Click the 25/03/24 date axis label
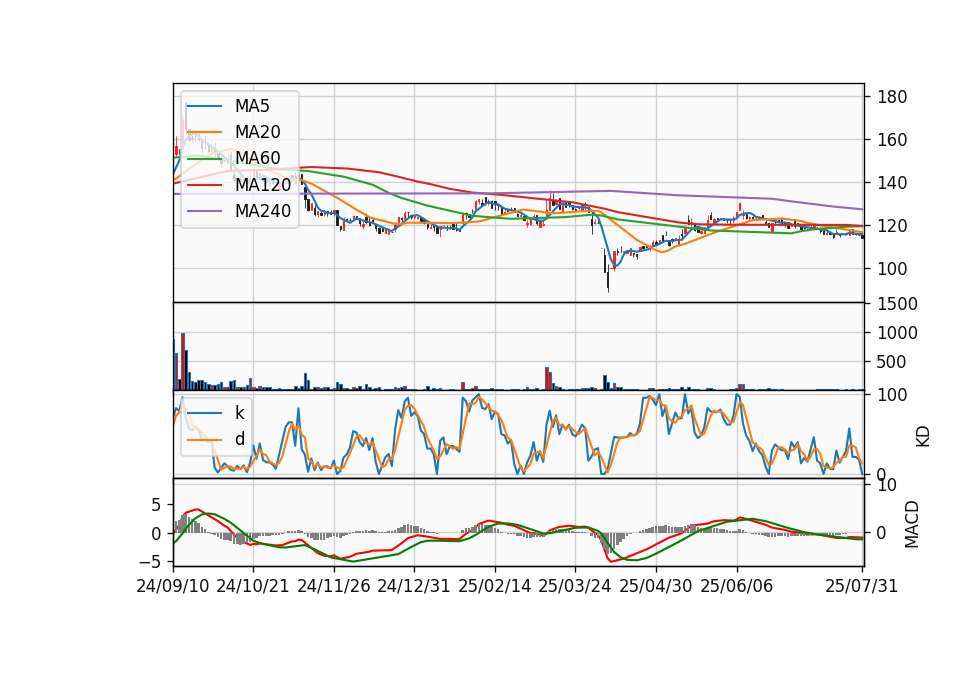This screenshot has height=690, width=960. tap(575, 586)
